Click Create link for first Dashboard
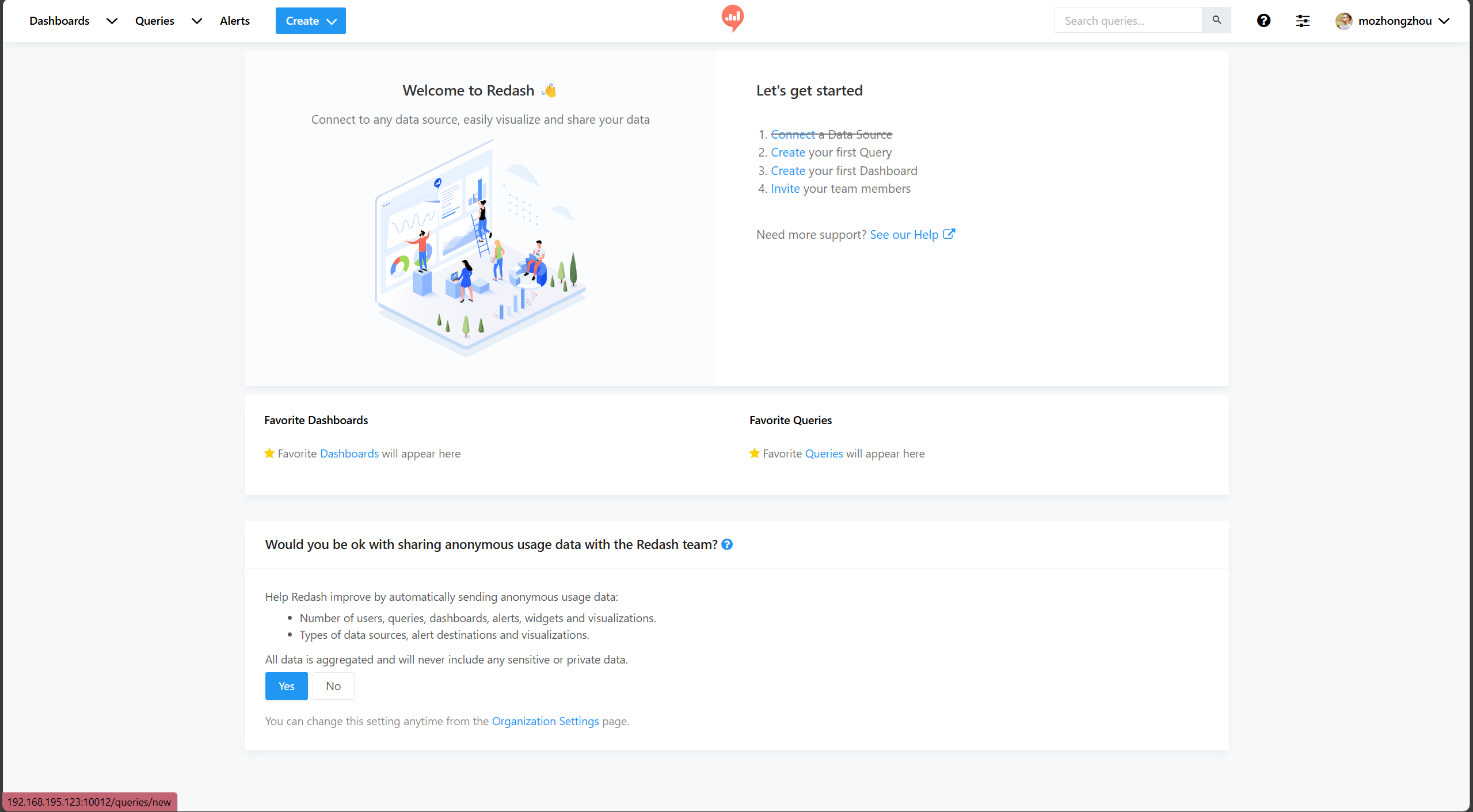Viewport: 1473px width, 812px height. click(x=787, y=171)
